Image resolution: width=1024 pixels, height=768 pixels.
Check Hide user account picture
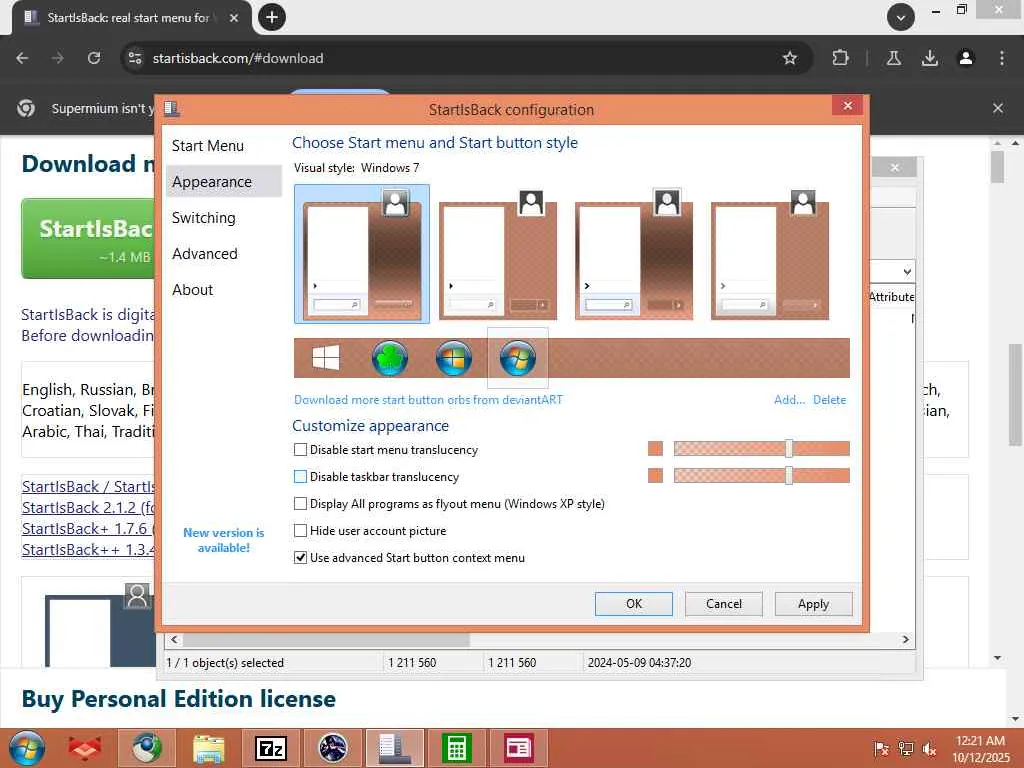300,531
